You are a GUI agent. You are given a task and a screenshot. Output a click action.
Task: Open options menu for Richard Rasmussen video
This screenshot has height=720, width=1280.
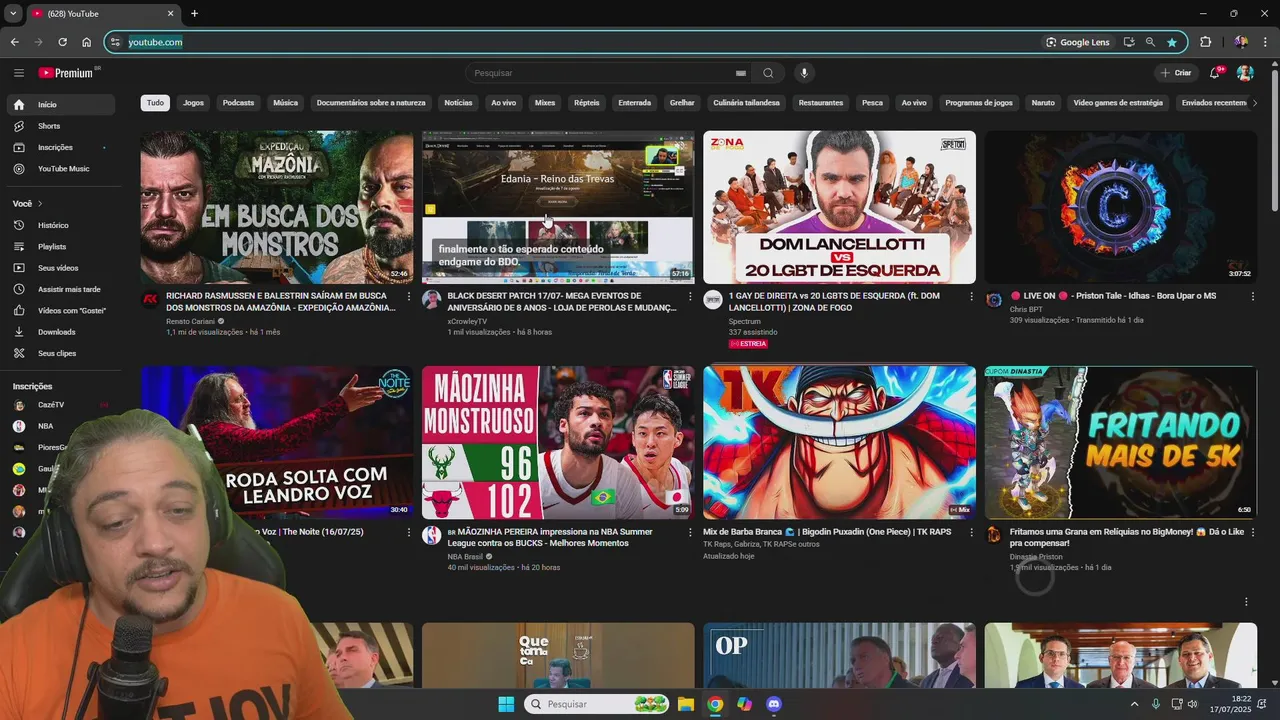(x=408, y=296)
